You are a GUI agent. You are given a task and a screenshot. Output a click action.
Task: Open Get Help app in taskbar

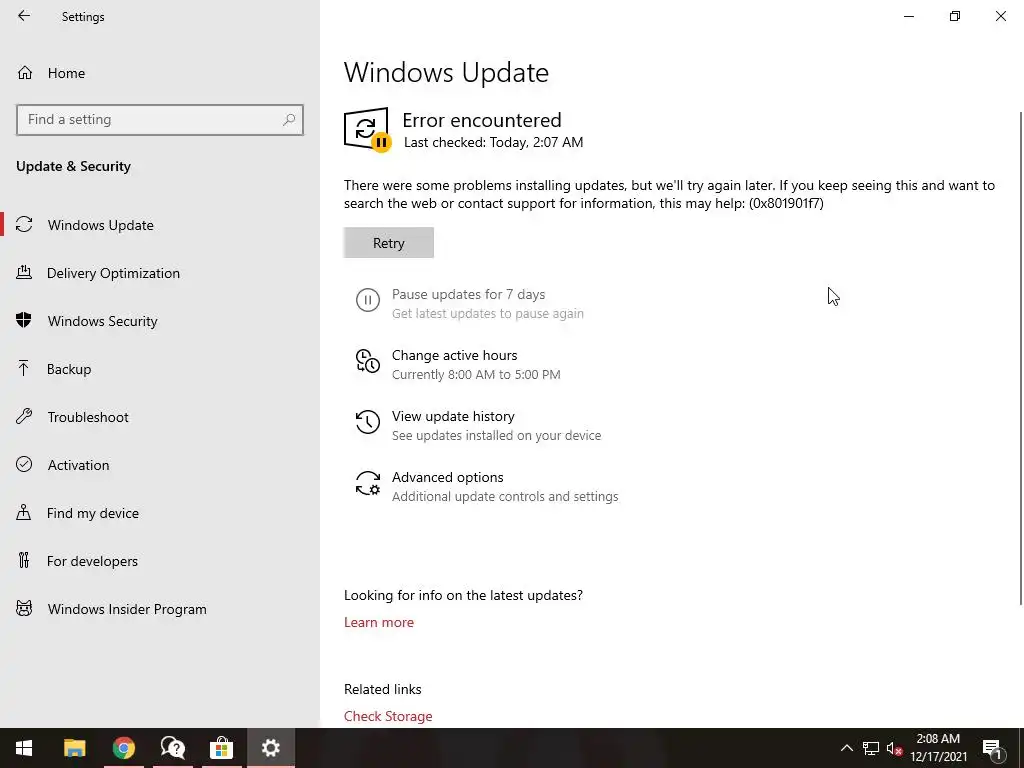172,748
